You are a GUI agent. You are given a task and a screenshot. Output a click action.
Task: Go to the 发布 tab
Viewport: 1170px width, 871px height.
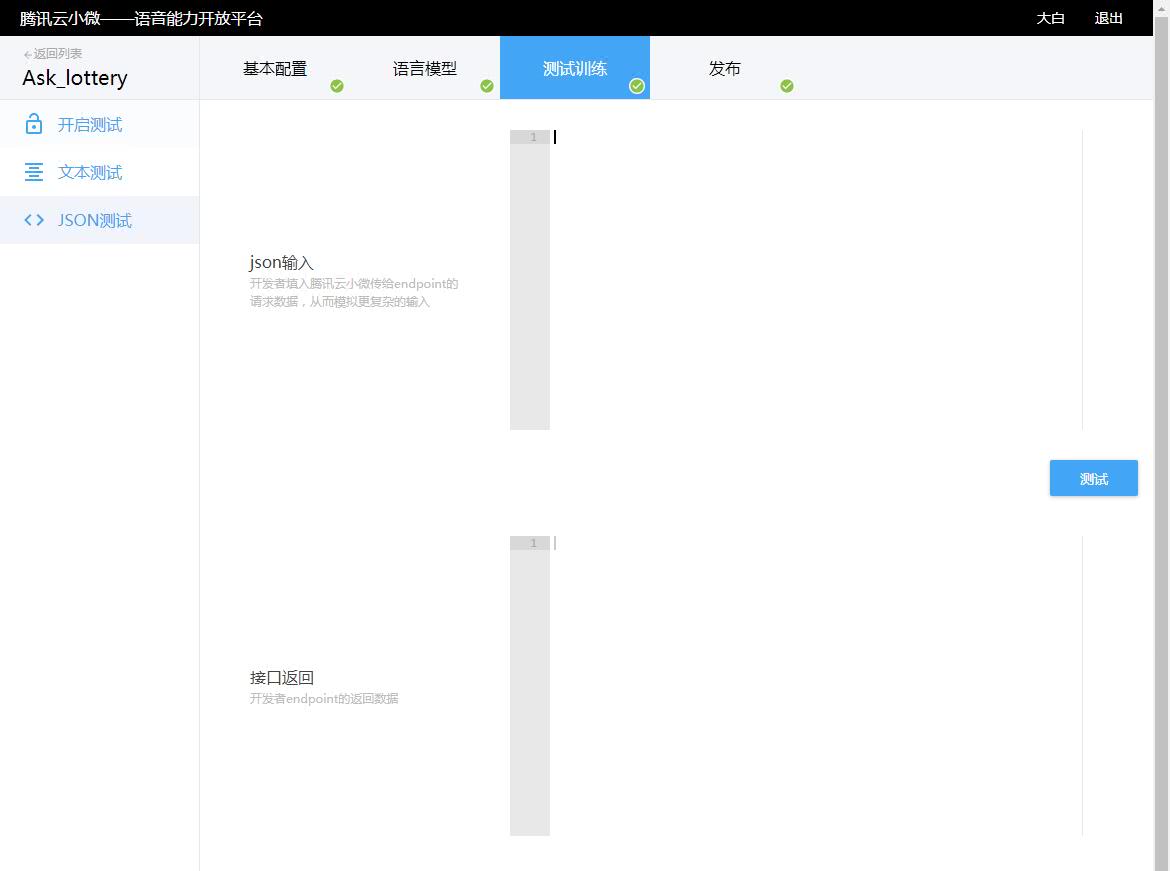pos(725,68)
